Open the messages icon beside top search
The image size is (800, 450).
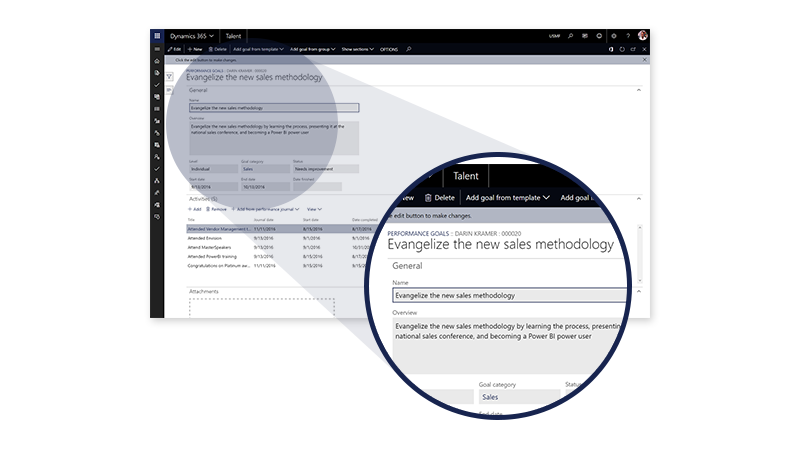[x=585, y=36]
